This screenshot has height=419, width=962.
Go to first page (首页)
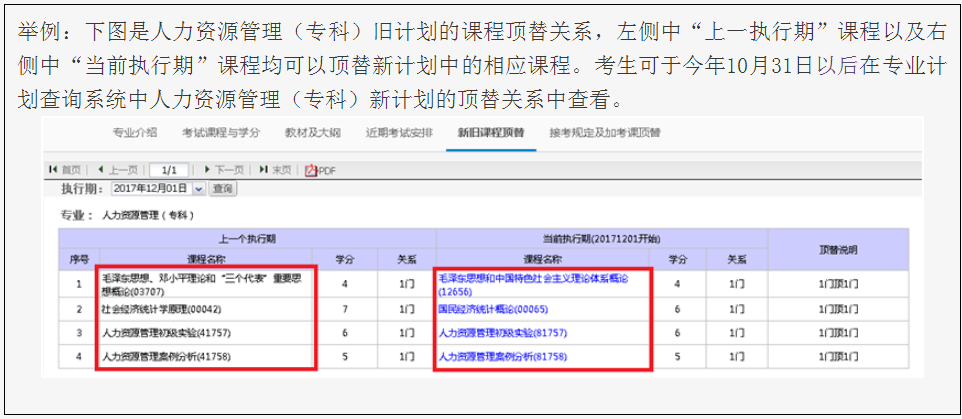tap(69, 170)
